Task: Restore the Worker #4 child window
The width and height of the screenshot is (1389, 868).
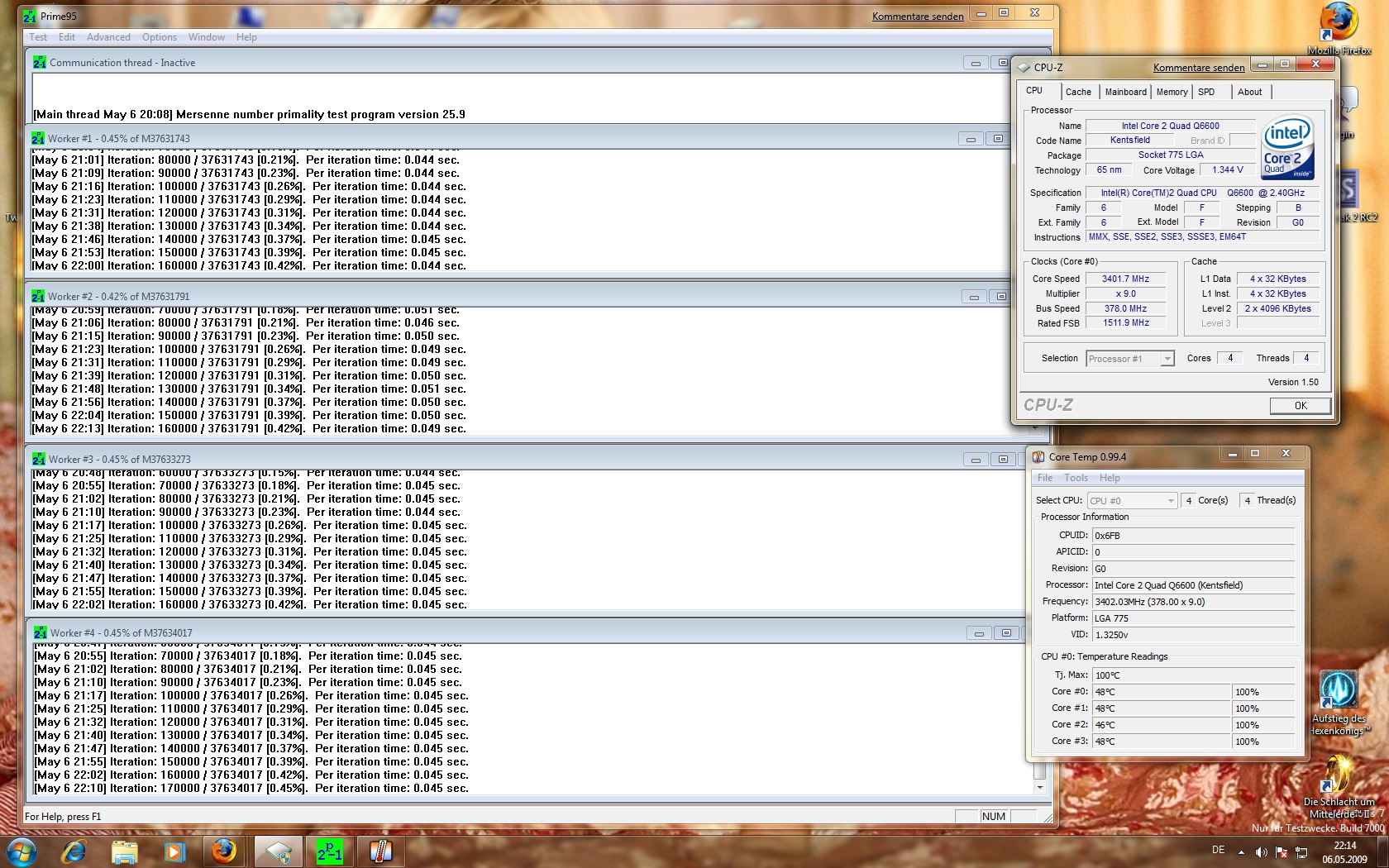Action: (x=1006, y=633)
